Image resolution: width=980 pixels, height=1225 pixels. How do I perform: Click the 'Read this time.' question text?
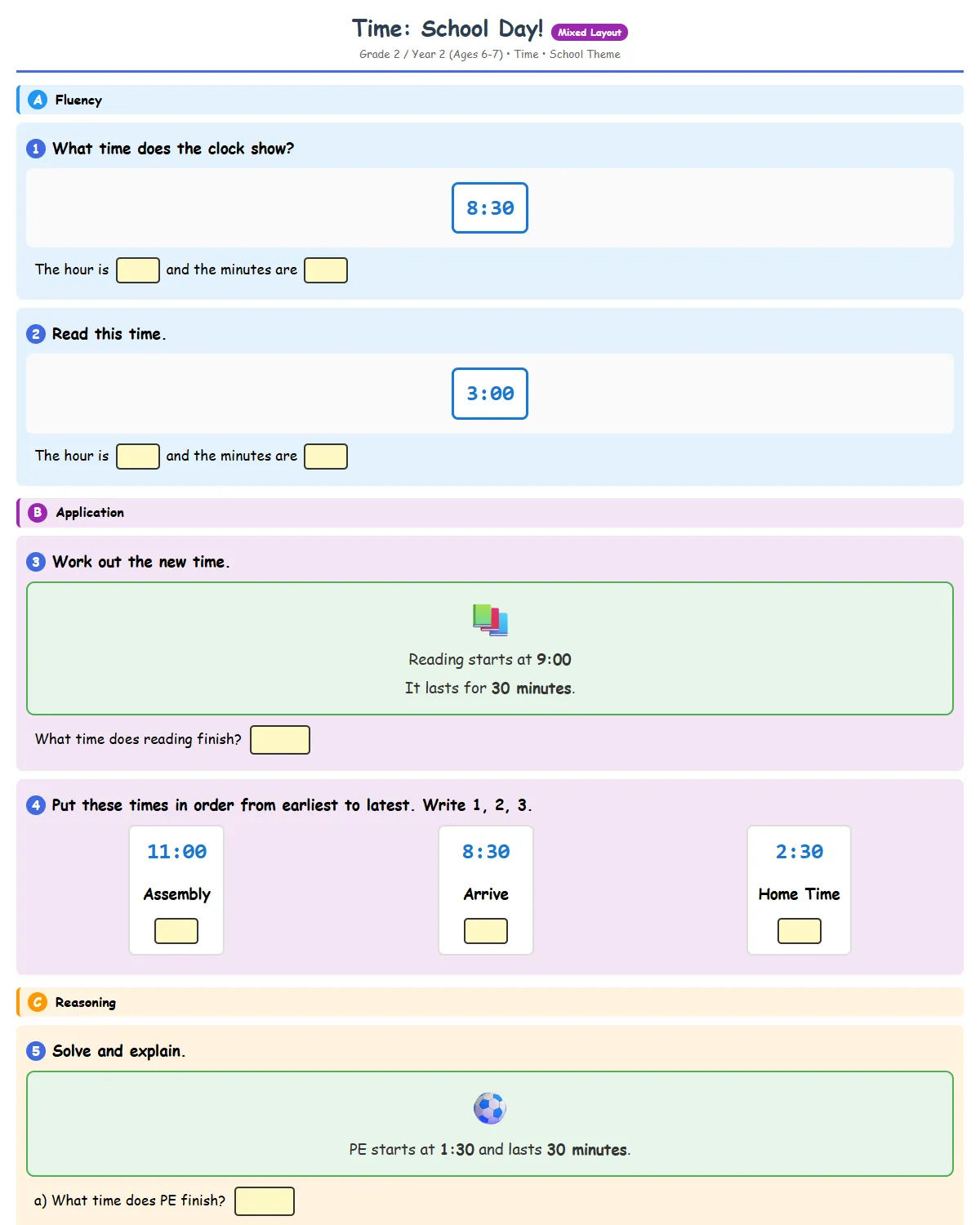point(109,334)
